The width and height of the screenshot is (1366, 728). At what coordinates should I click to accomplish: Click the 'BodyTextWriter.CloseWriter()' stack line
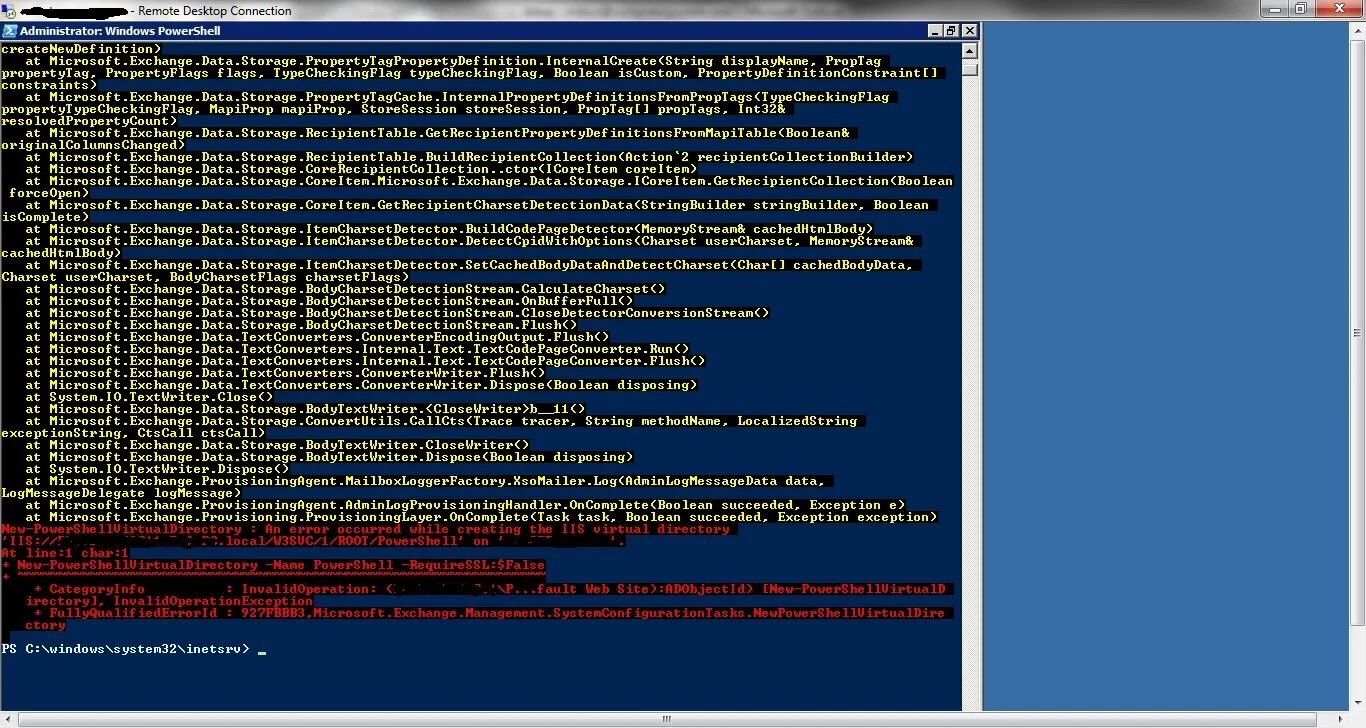coord(277,445)
